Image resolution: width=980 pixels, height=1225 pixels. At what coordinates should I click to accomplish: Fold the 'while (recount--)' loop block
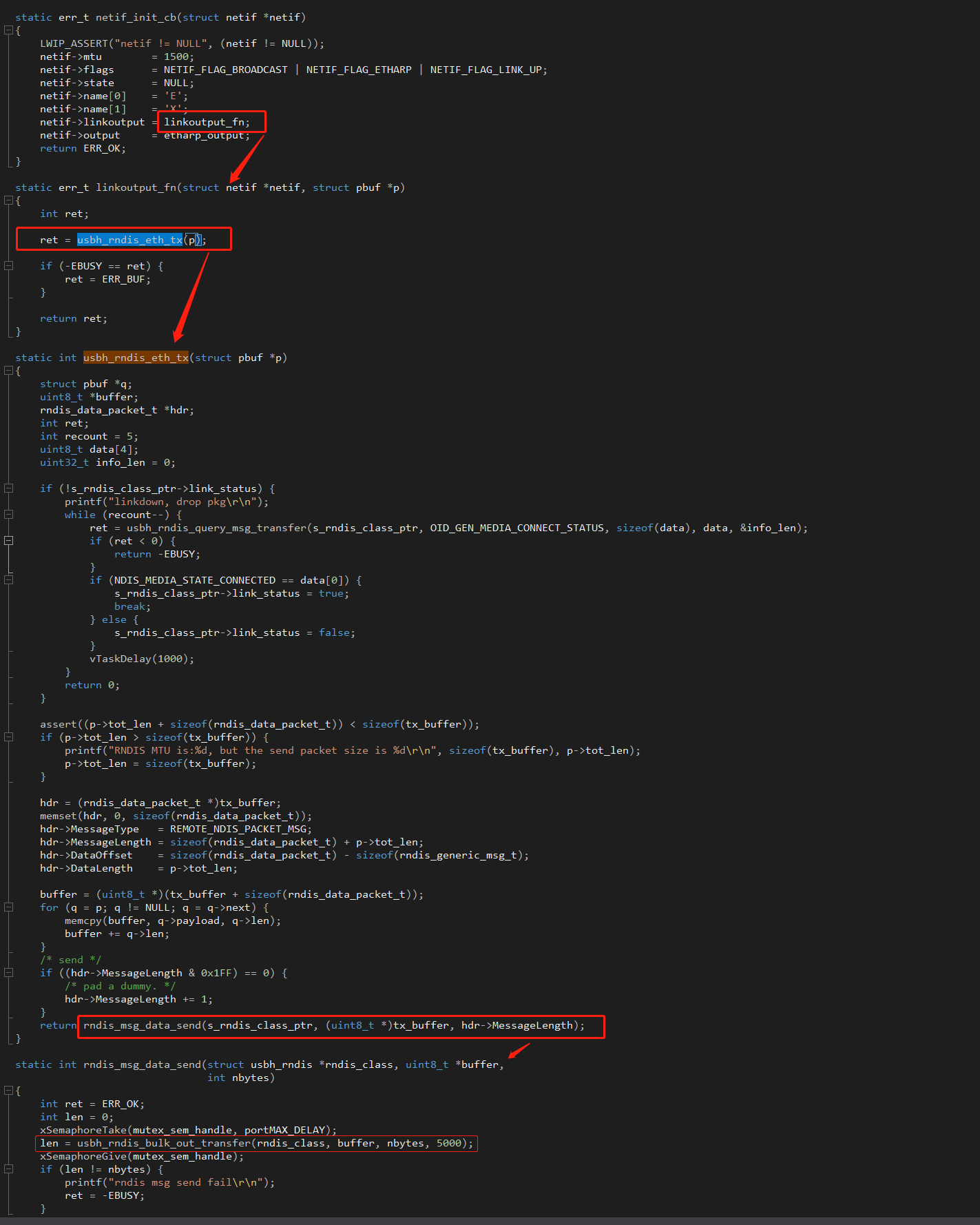tap(8, 515)
